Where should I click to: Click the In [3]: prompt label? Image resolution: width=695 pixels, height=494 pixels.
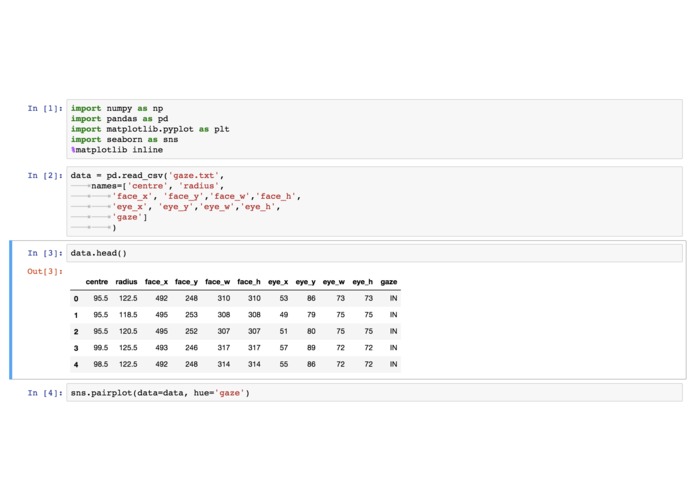pos(45,253)
